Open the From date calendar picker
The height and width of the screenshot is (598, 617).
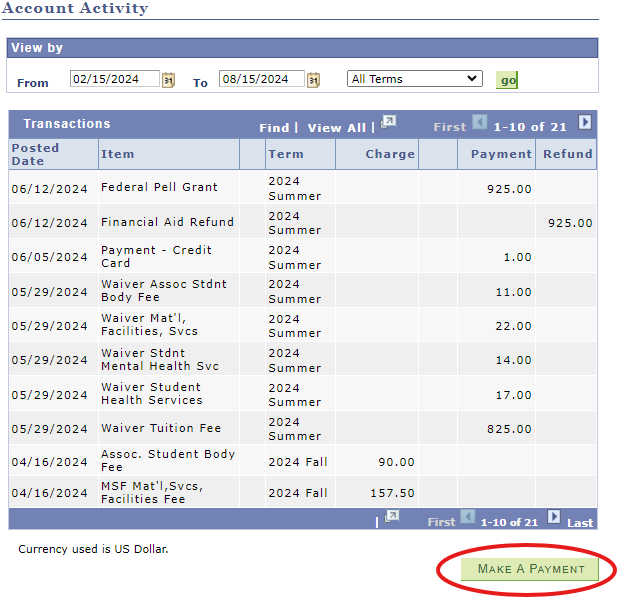[168, 80]
